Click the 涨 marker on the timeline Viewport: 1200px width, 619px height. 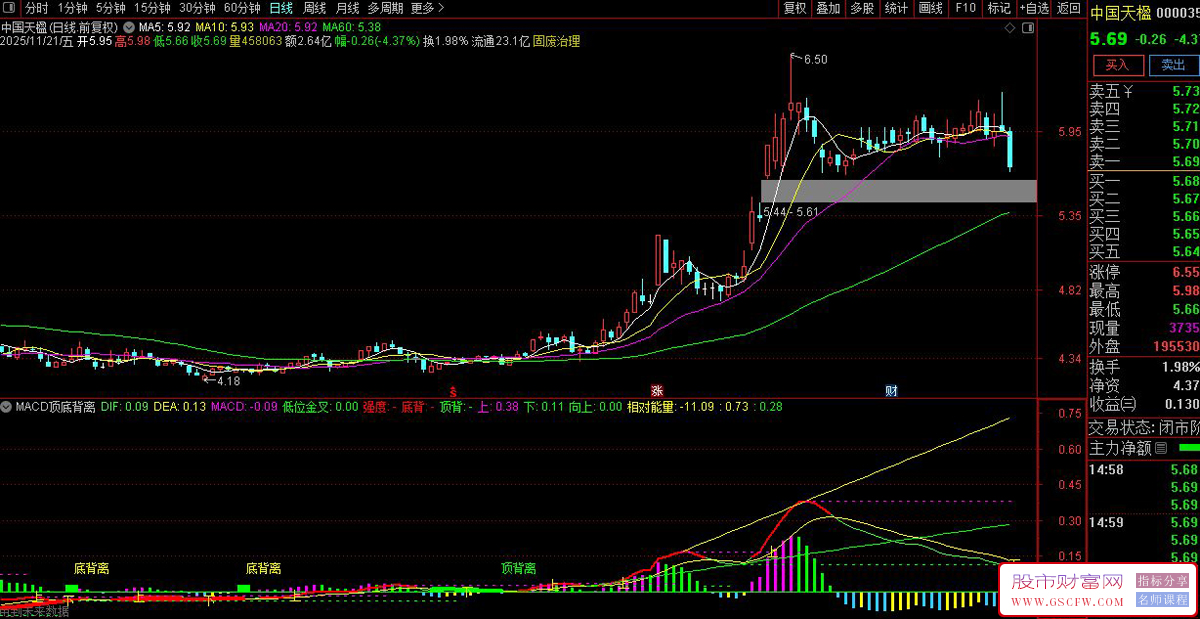tap(657, 390)
